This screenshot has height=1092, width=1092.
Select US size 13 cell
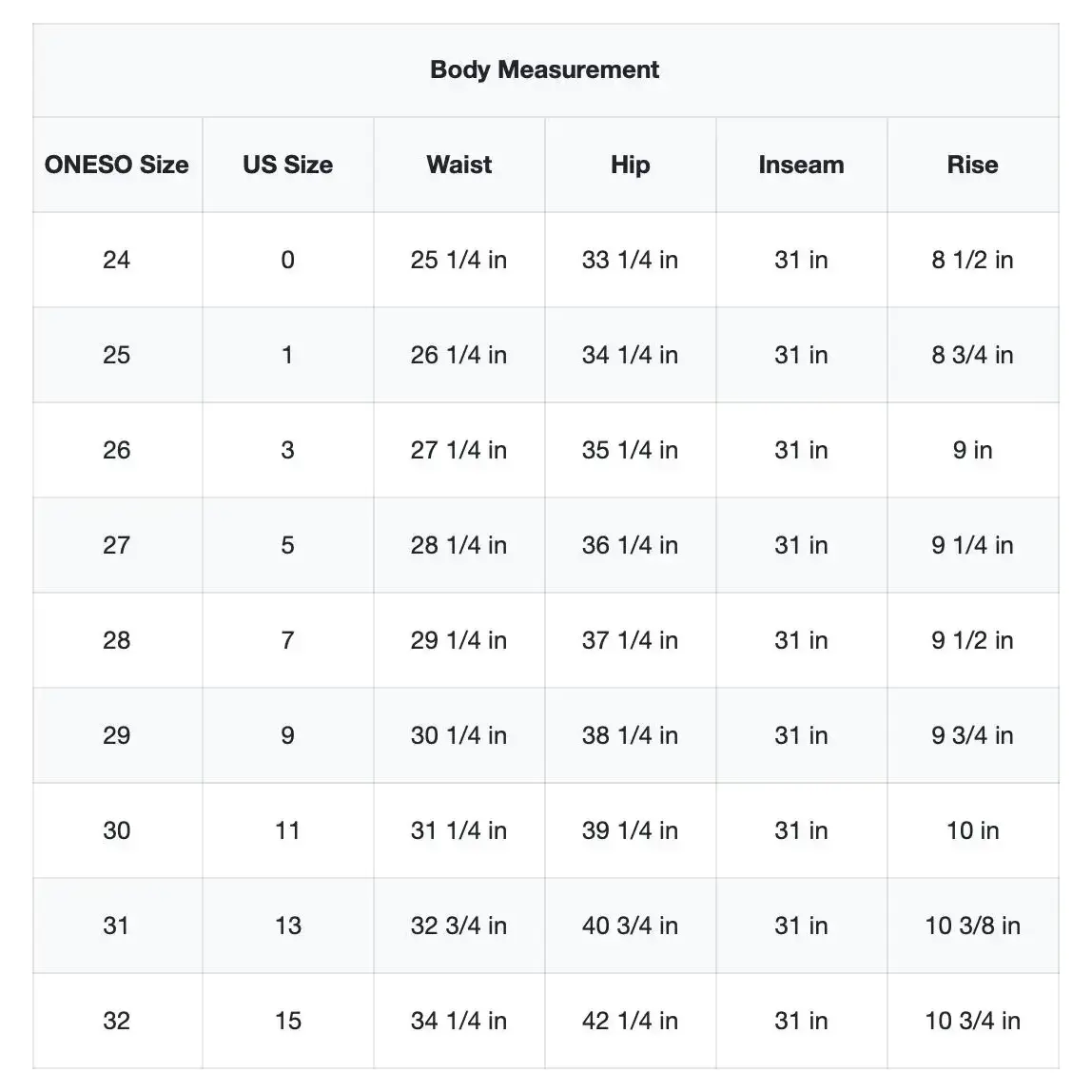[x=287, y=926]
